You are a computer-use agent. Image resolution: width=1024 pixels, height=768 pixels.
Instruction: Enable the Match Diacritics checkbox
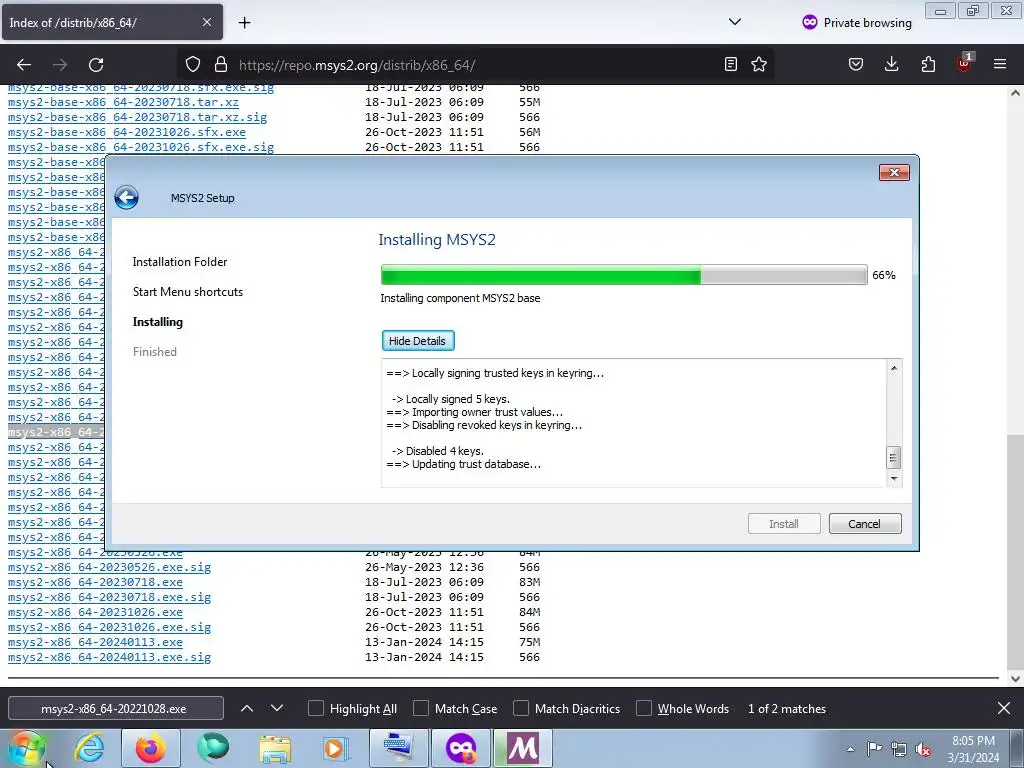click(521, 709)
